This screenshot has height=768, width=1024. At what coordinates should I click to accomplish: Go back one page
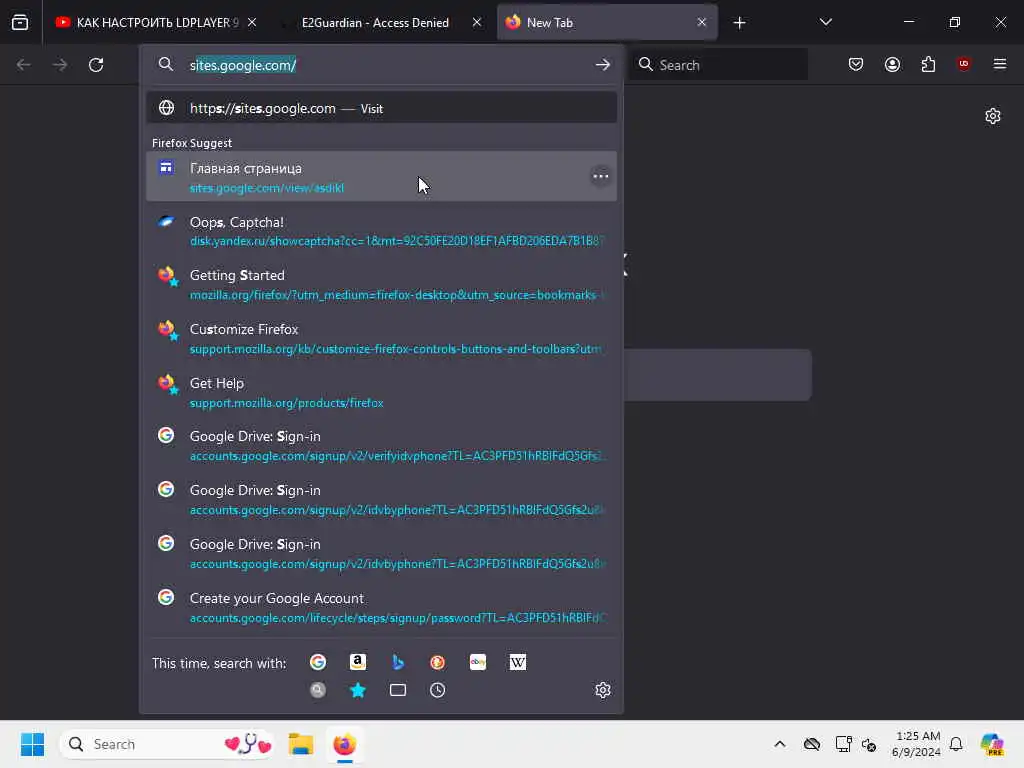point(24,65)
